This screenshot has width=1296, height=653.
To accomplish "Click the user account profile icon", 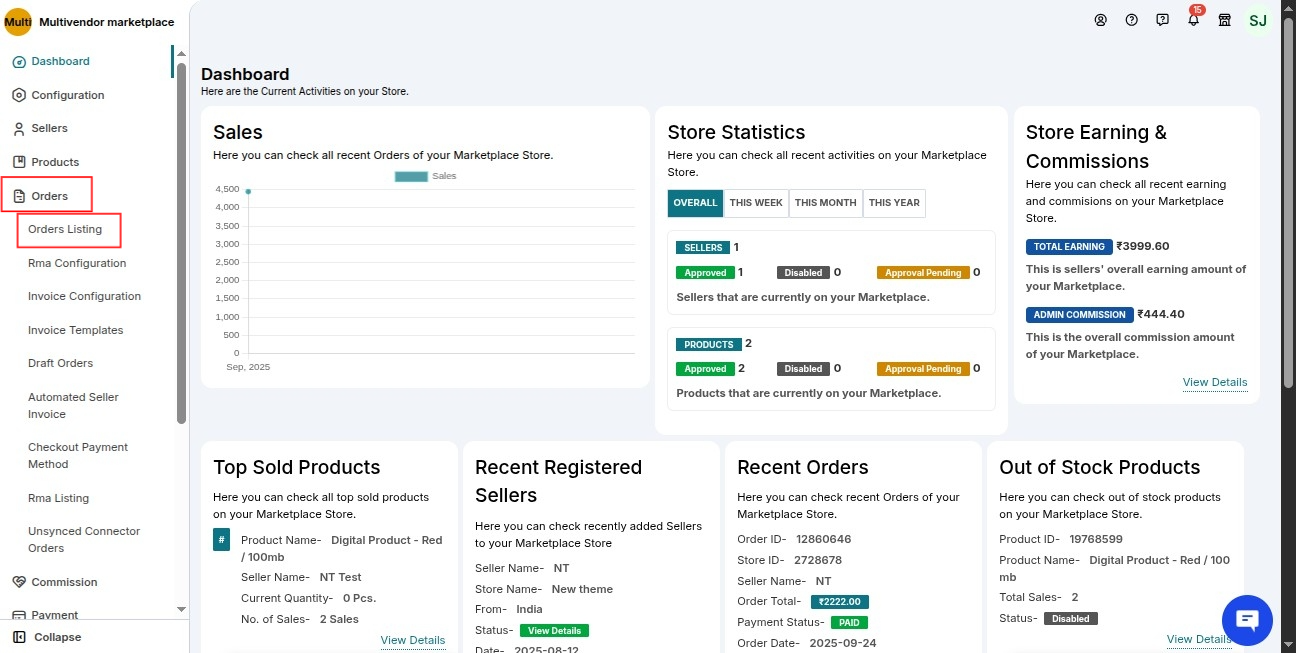I will click(1100, 20).
